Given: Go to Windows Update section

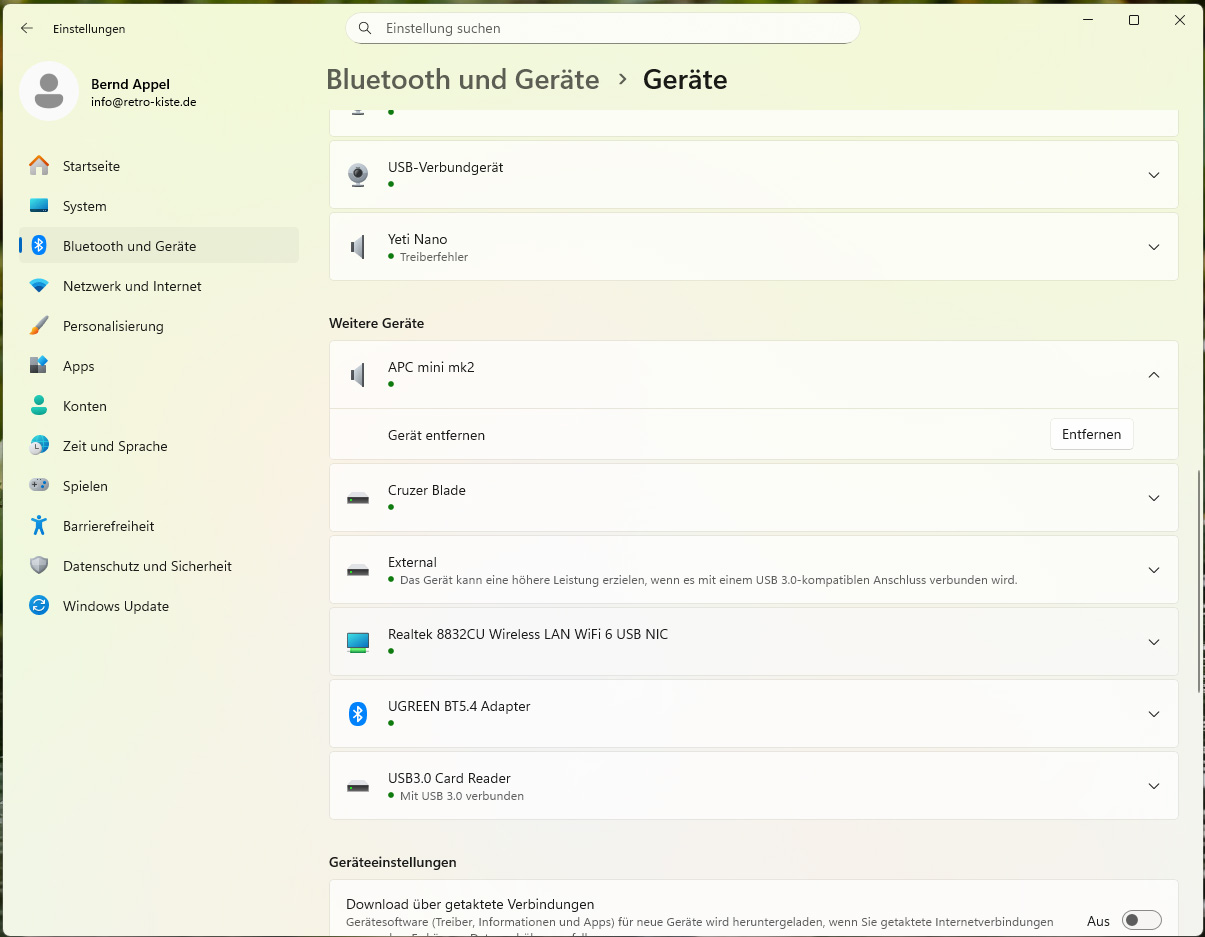Looking at the screenshot, I should point(115,606).
